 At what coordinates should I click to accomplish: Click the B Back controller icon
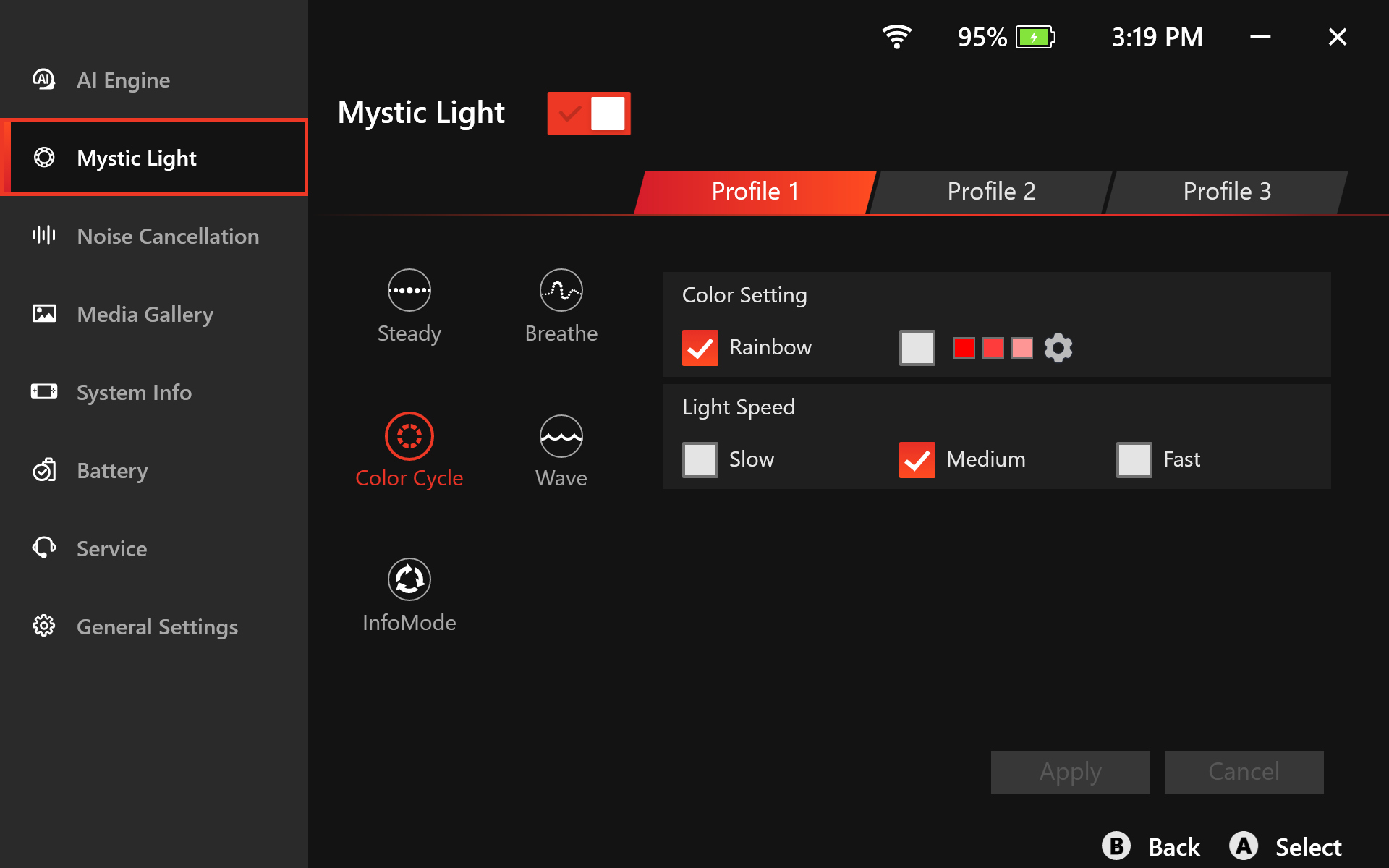click(1116, 846)
